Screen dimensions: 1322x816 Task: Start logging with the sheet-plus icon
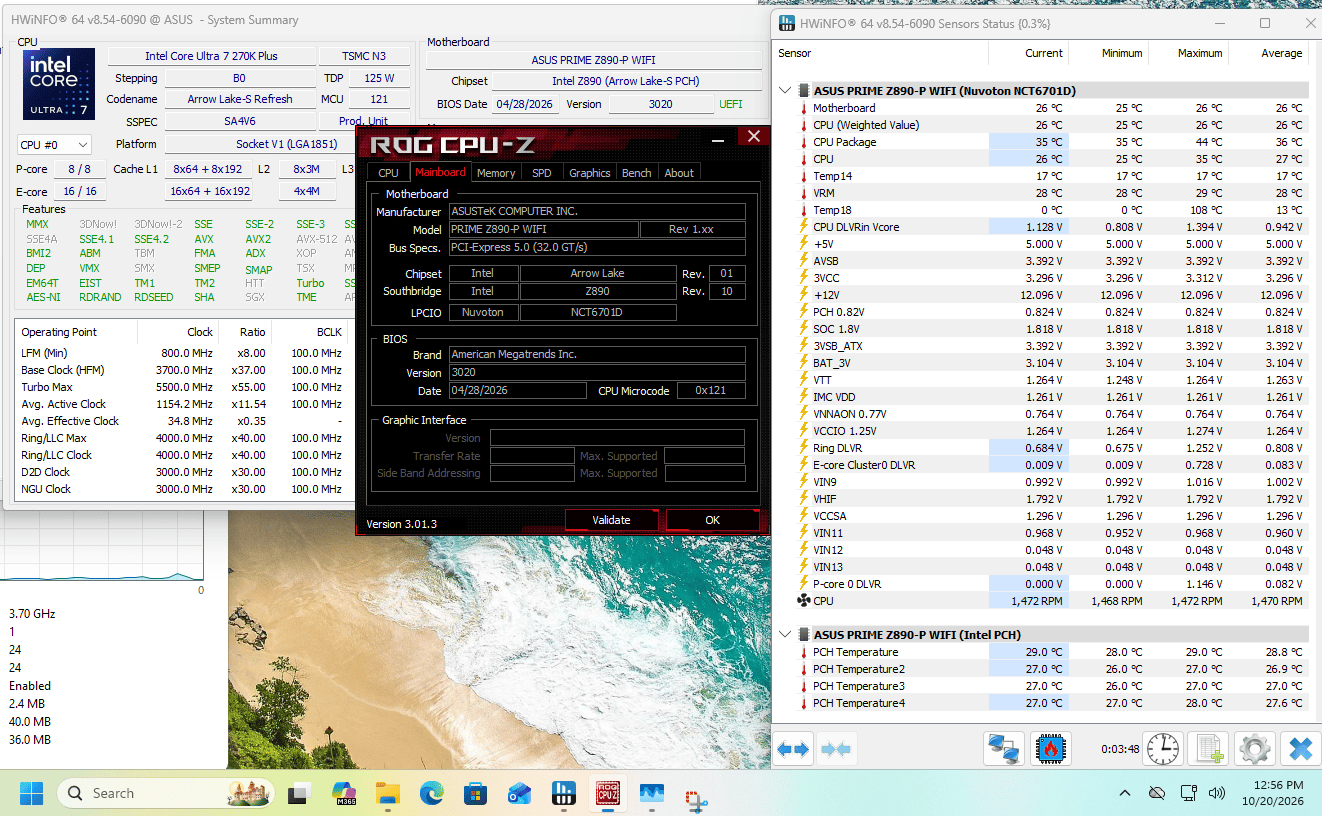click(1211, 748)
